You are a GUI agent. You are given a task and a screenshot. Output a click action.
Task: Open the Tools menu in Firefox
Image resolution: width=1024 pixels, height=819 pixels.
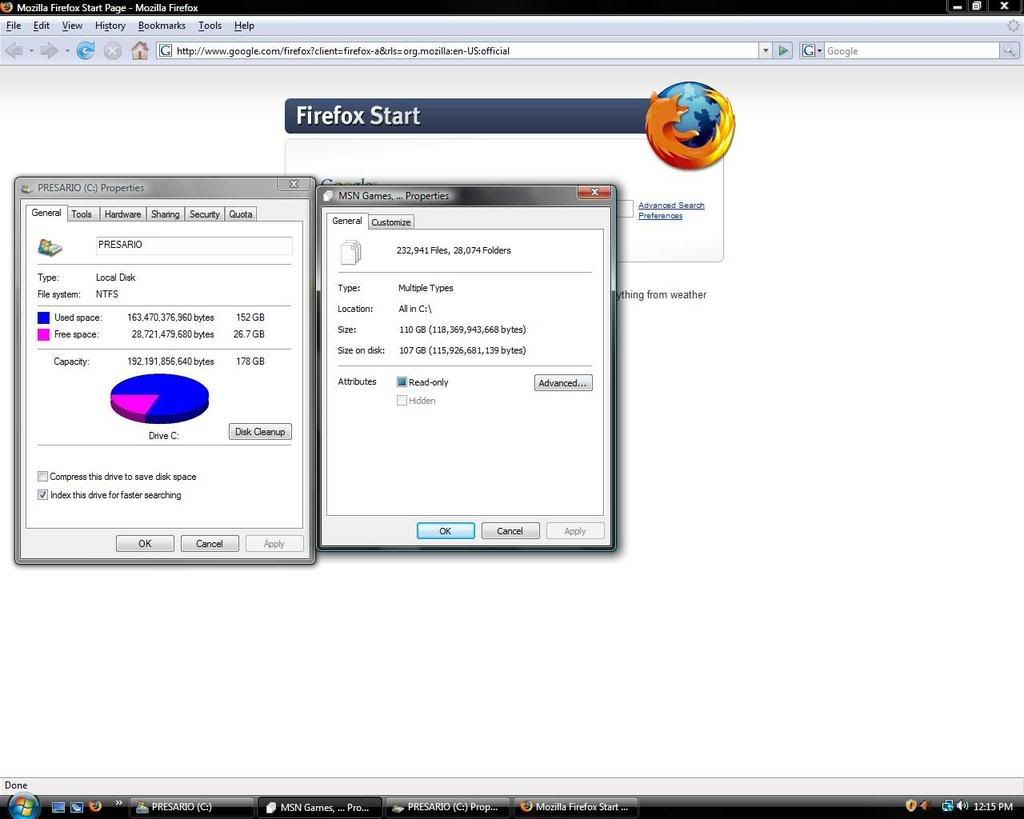[x=210, y=25]
